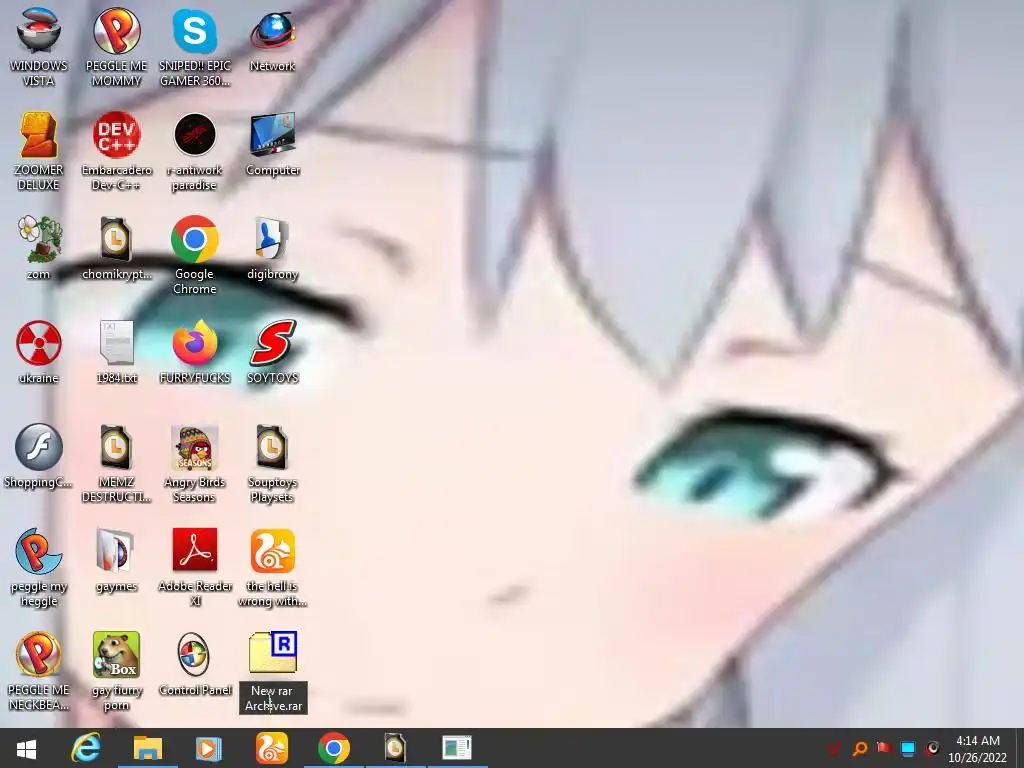The width and height of the screenshot is (1024, 768).
Task: Select the Skype-logo SNIPED!! EPIC GAMER icon
Action: coord(195,46)
